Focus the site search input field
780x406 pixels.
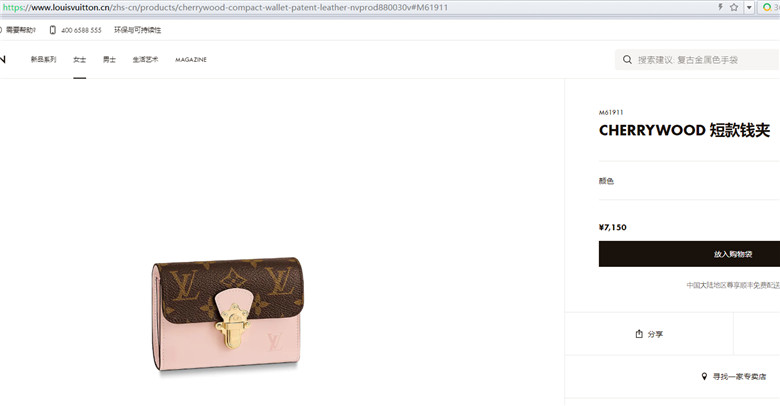coord(696,60)
